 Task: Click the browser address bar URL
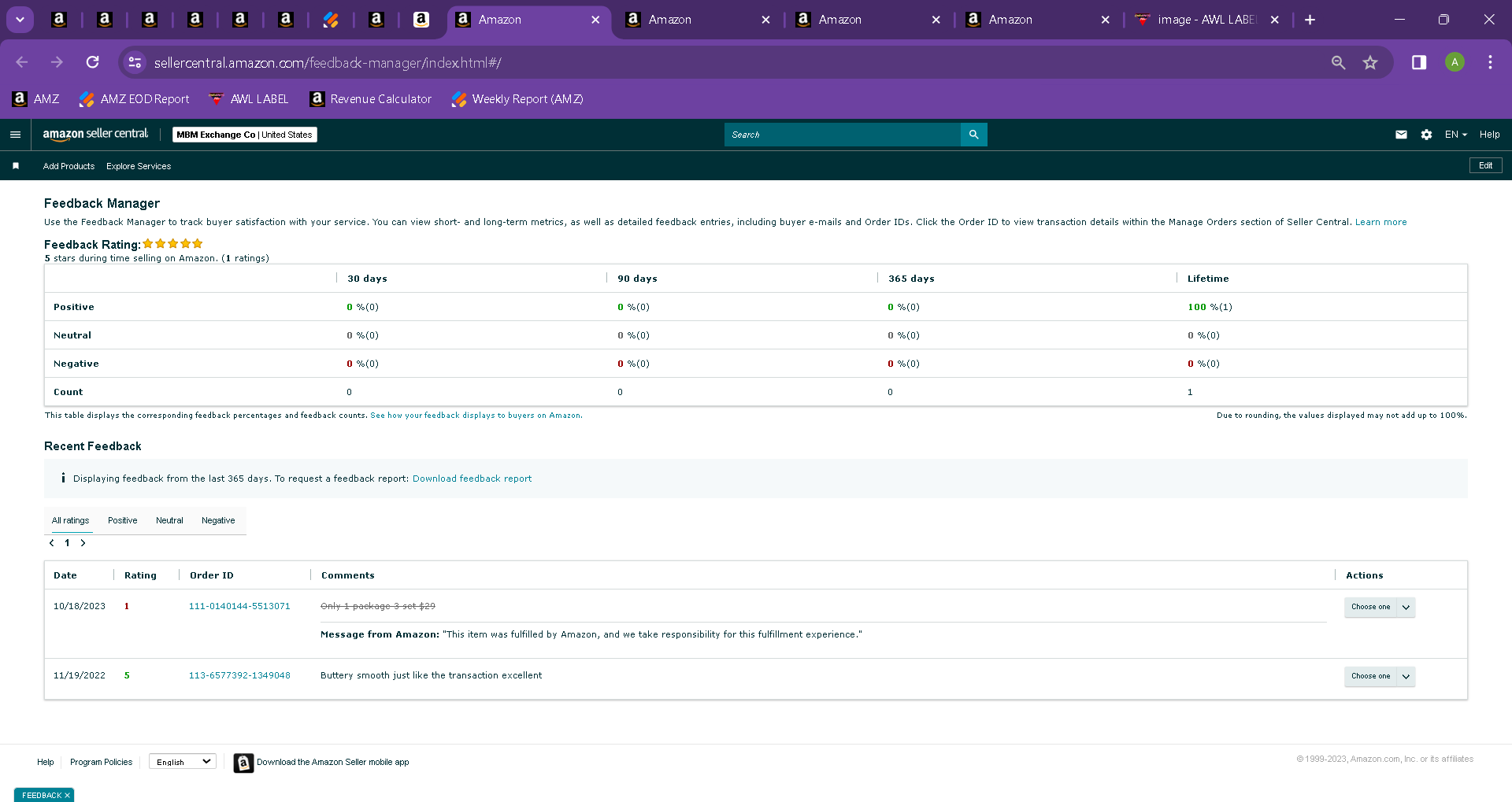coord(328,62)
